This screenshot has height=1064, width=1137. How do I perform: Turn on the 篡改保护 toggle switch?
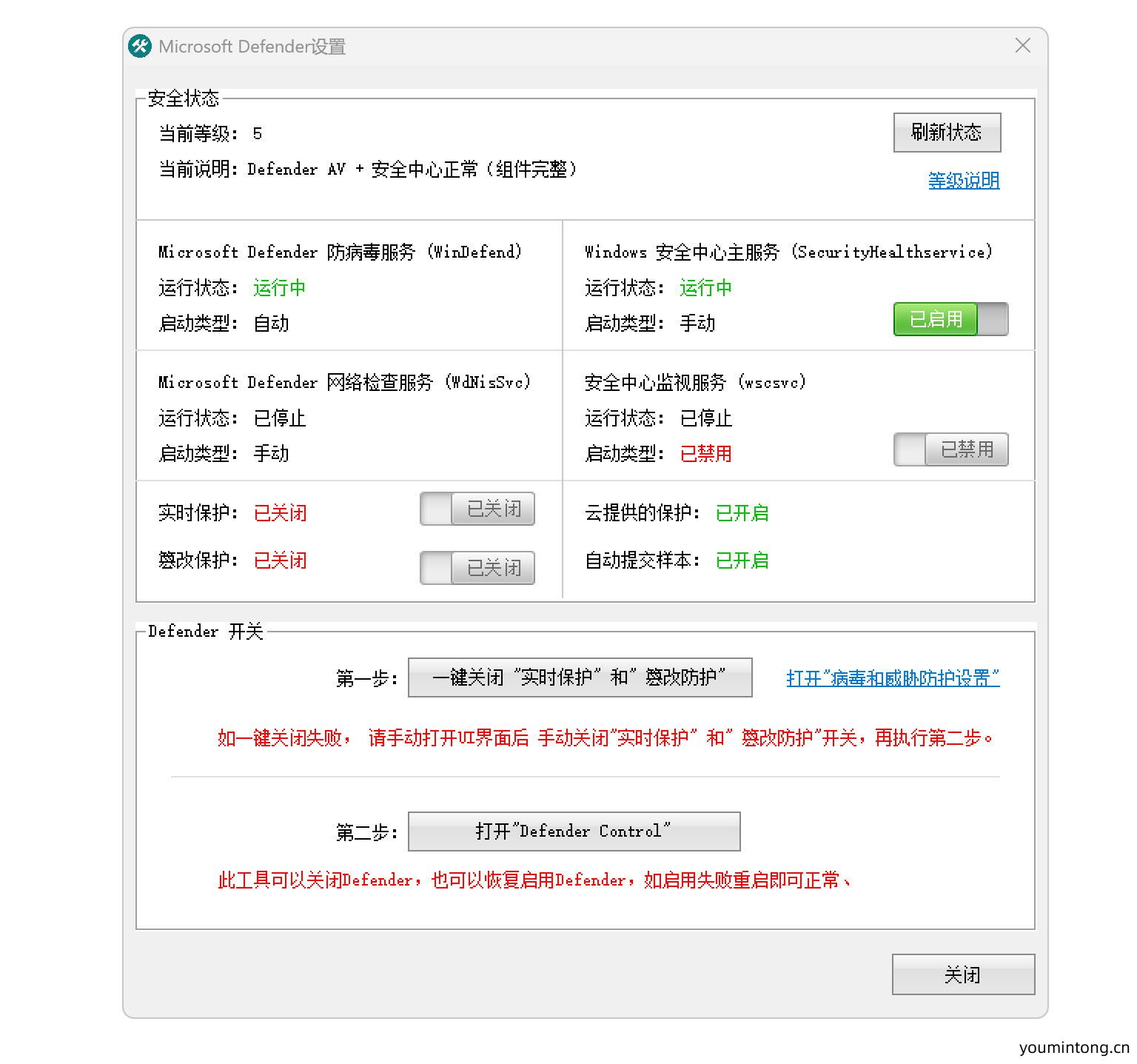pos(477,567)
